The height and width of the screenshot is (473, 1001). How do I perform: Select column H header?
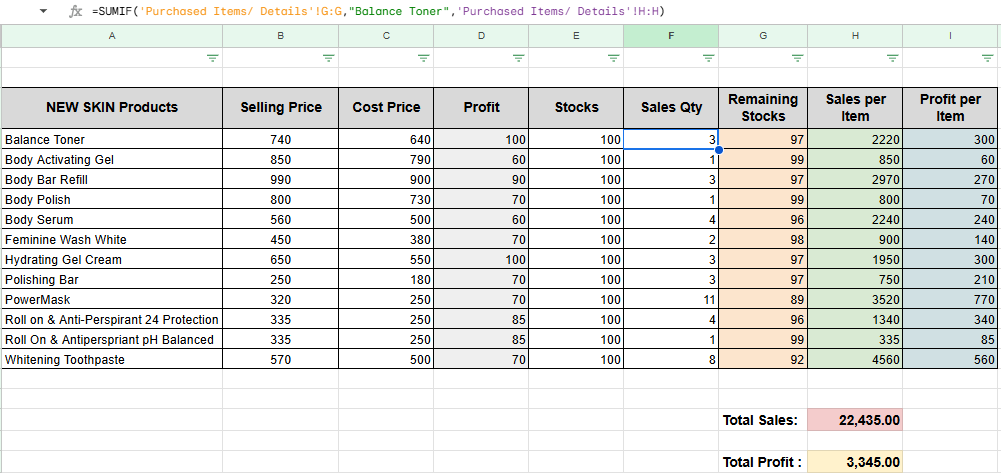pos(855,36)
